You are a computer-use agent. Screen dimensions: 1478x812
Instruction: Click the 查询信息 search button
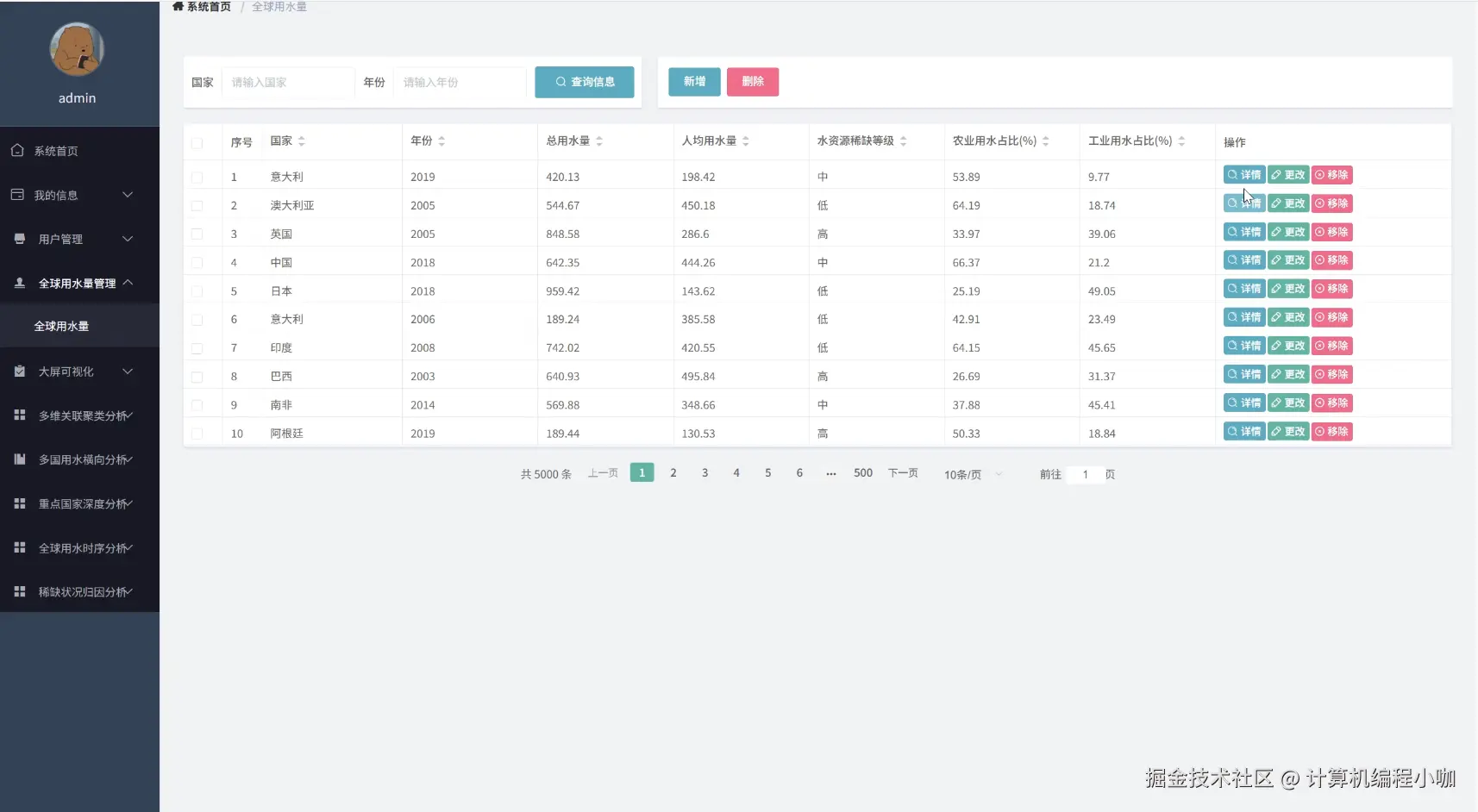point(585,82)
